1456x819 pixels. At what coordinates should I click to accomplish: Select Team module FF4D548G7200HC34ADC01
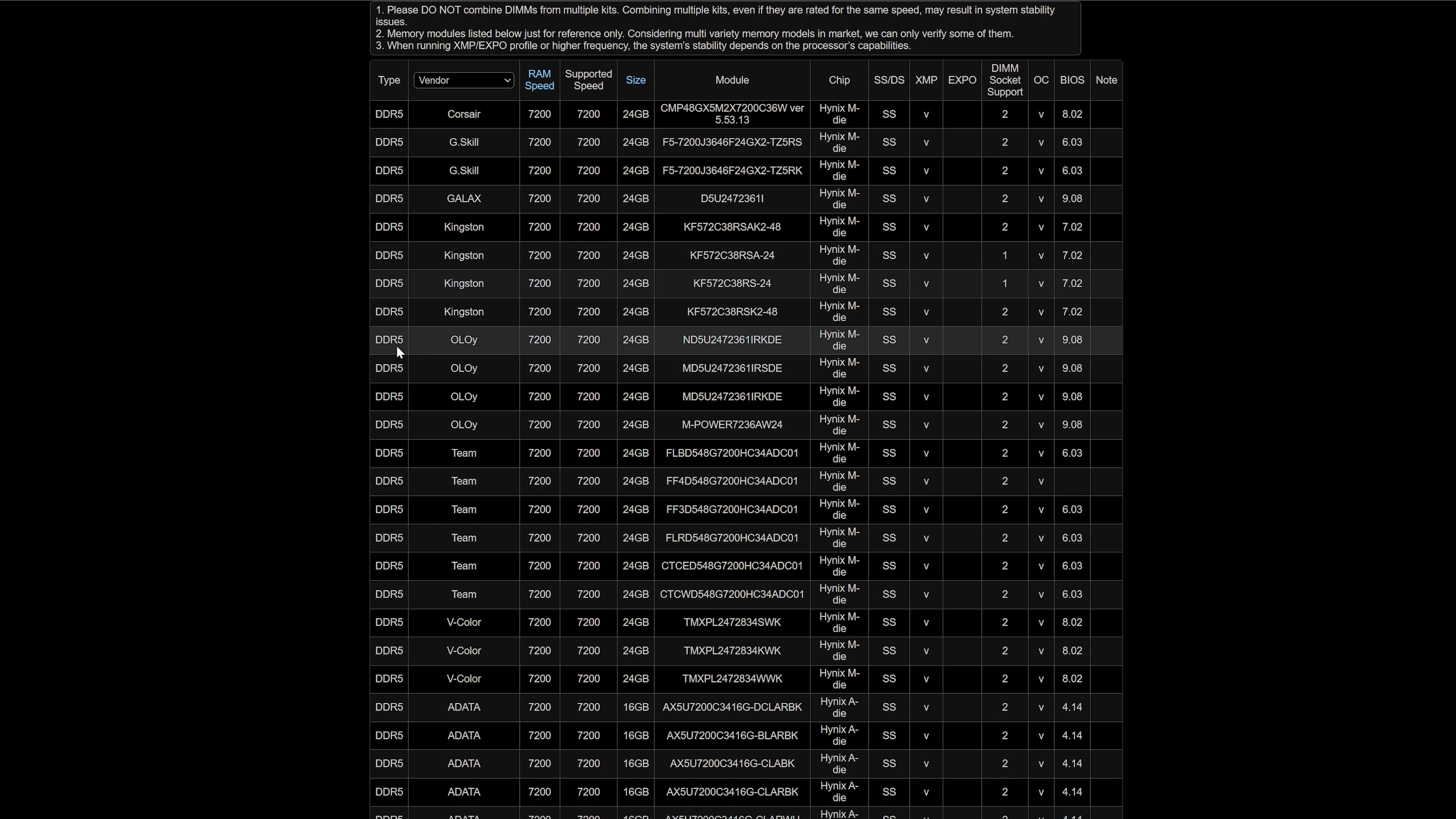coord(732,482)
